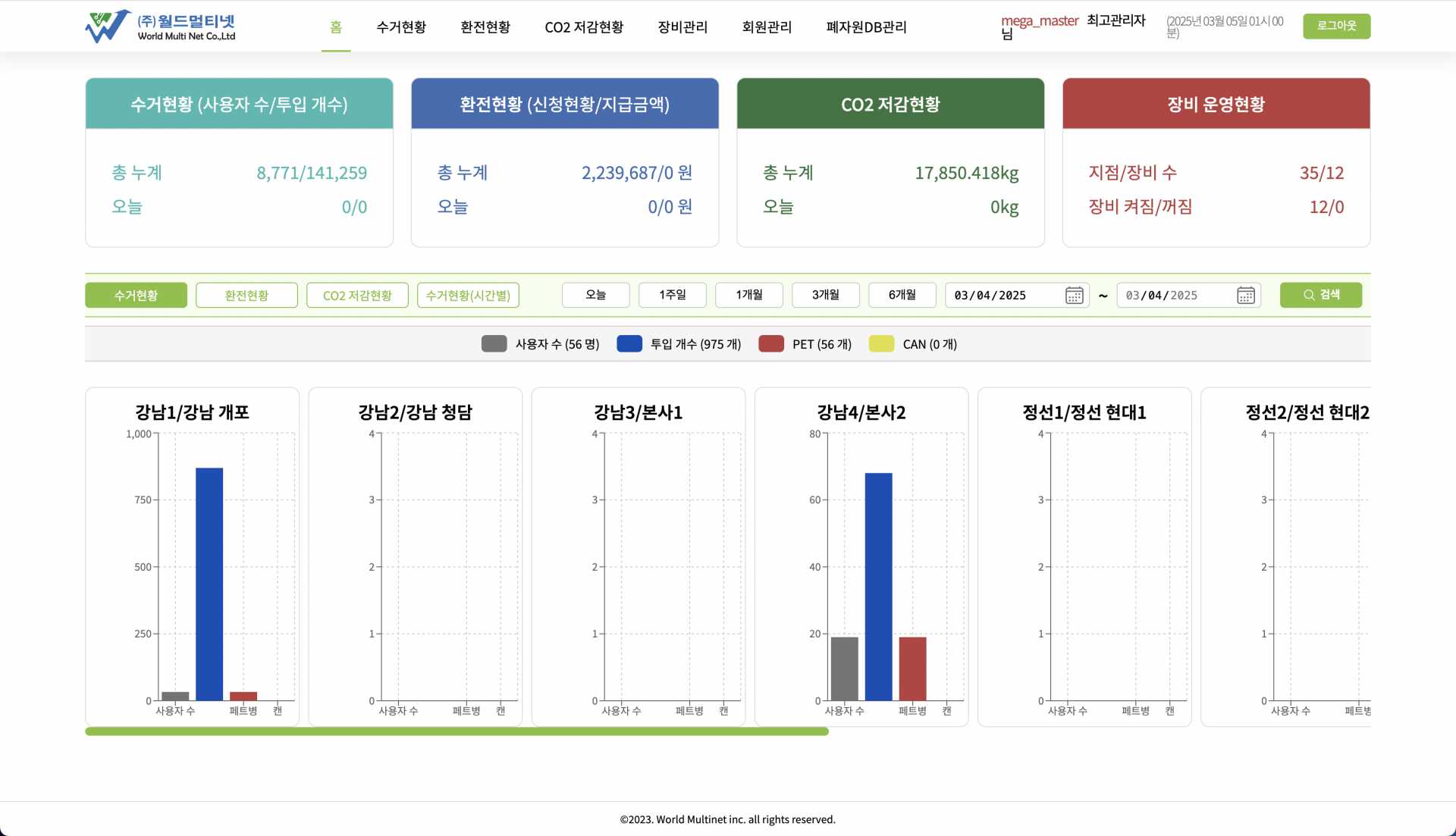The height and width of the screenshot is (836, 1456).
Task: Open the start date calendar picker icon
Action: (1074, 296)
